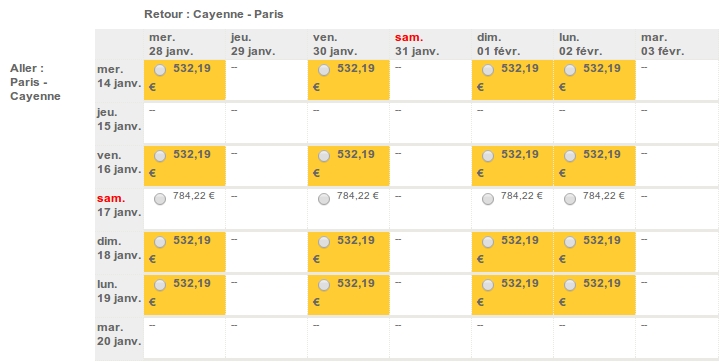Choose 784,22 € fare returning 01 févr.
This screenshot has height=362, width=728.
tap(488, 199)
